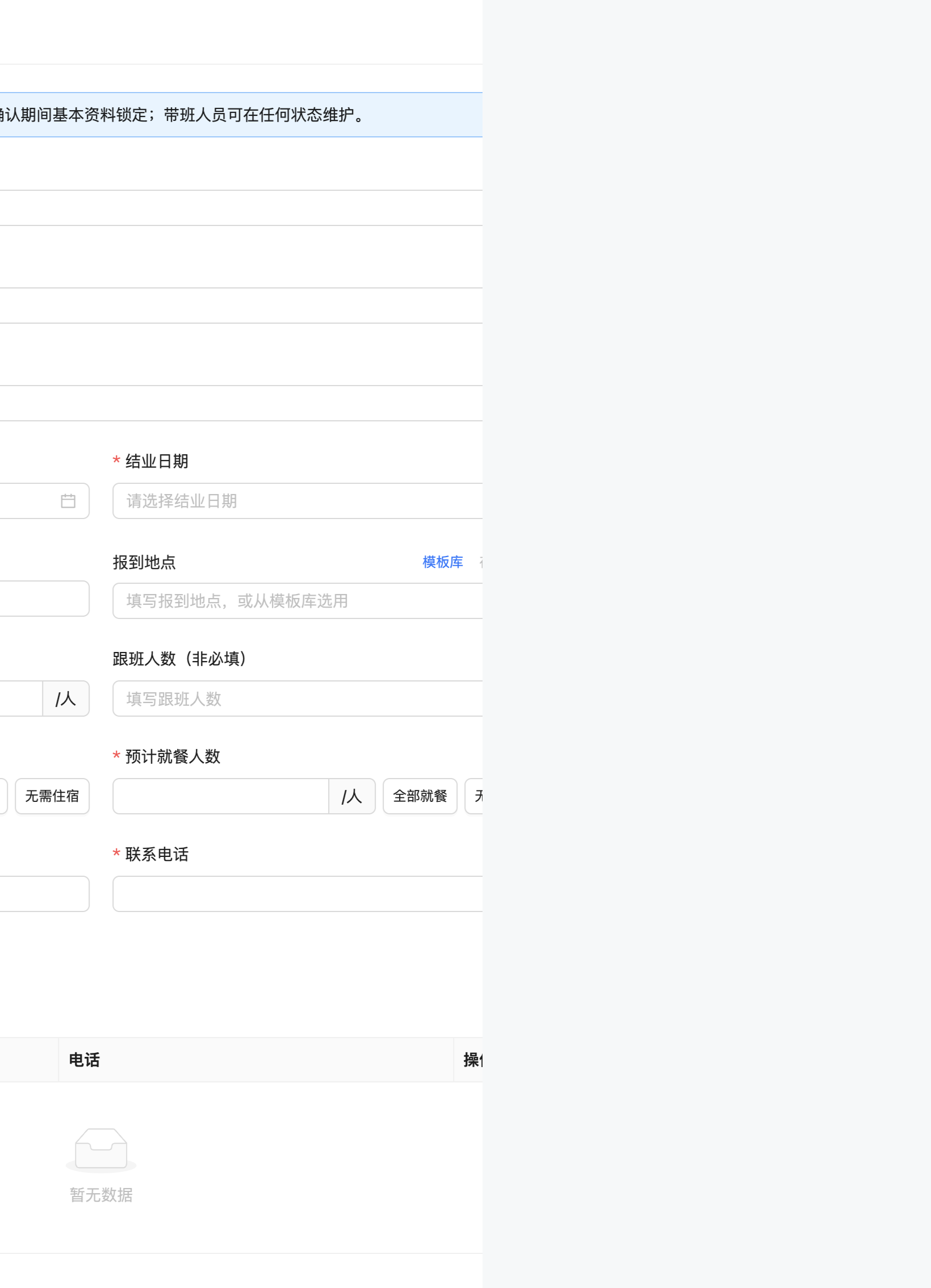Open the calendar icon date picker

[x=68, y=501]
